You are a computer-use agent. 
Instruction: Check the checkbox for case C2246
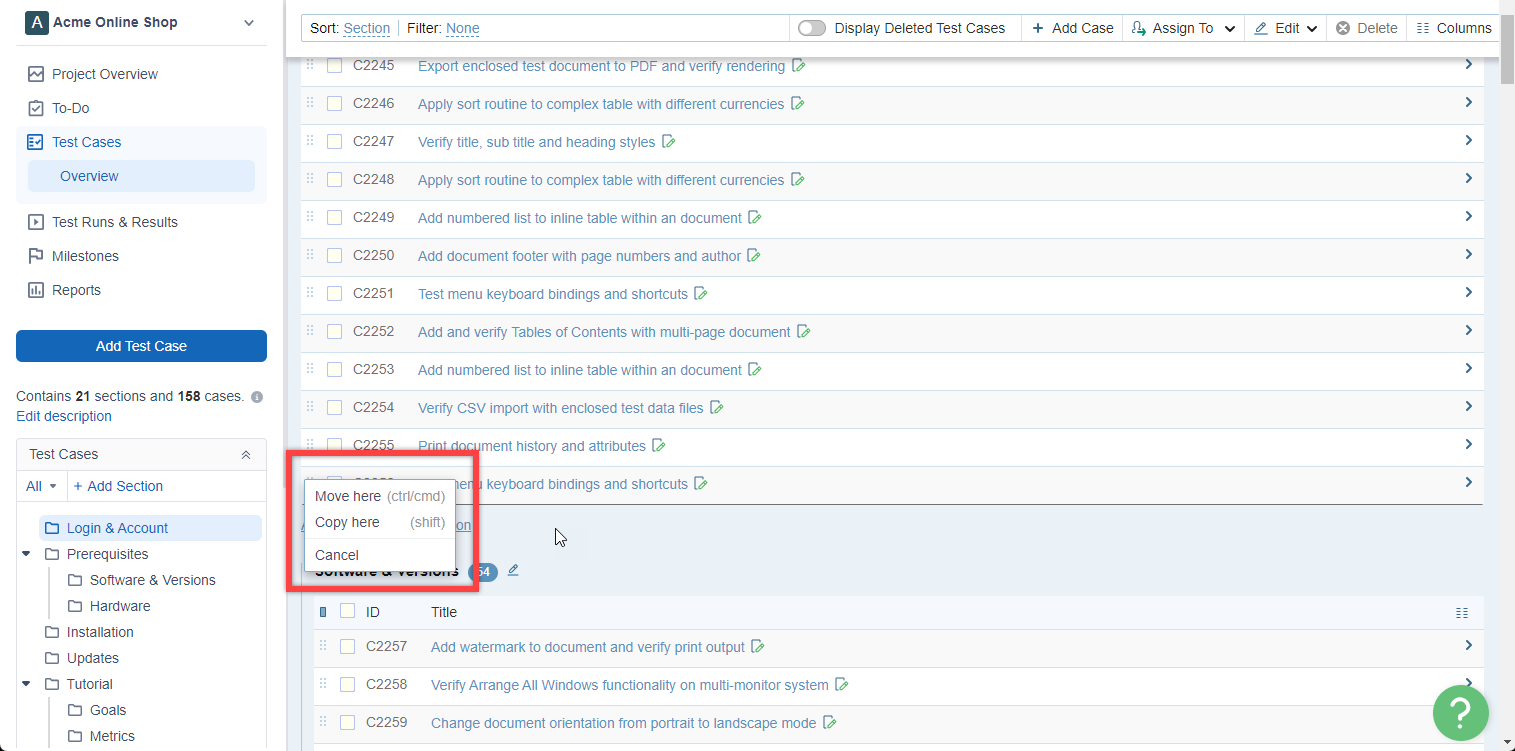click(335, 104)
